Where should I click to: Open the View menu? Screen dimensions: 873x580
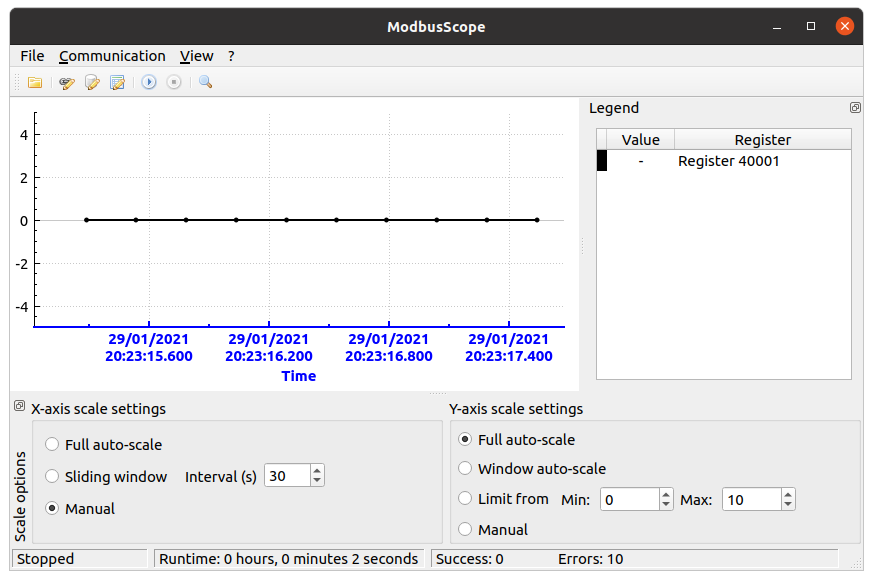196,56
